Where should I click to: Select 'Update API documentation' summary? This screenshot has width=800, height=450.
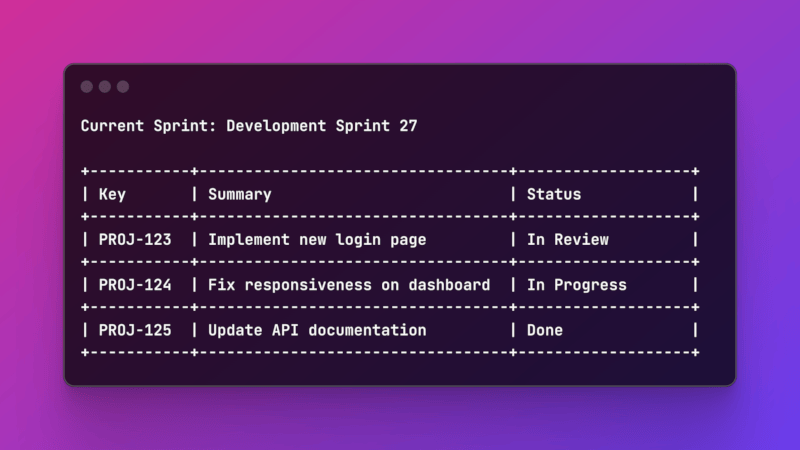[317, 330]
